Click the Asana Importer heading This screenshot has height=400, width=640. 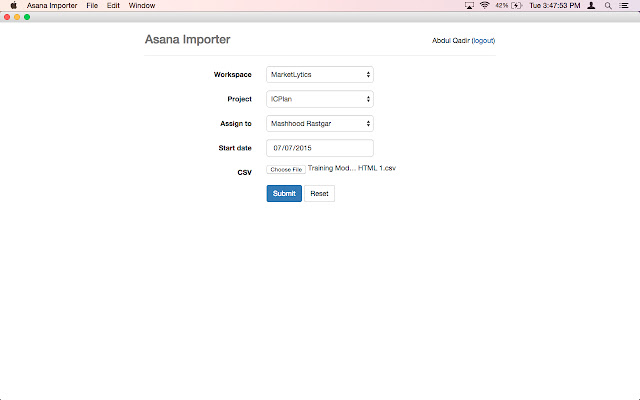click(187, 39)
